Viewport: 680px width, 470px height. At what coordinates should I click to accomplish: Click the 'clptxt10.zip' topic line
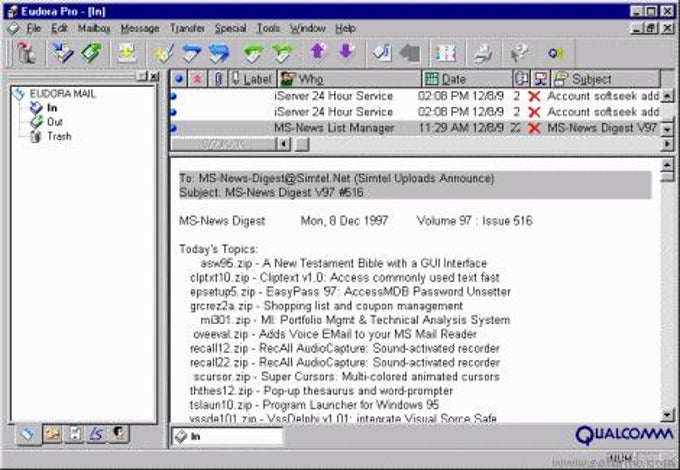click(x=345, y=277)
